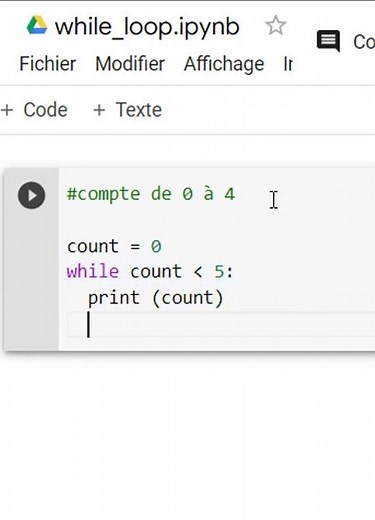
Task: Select the code cell's left gutter
Action: click(x=31, y=260)
